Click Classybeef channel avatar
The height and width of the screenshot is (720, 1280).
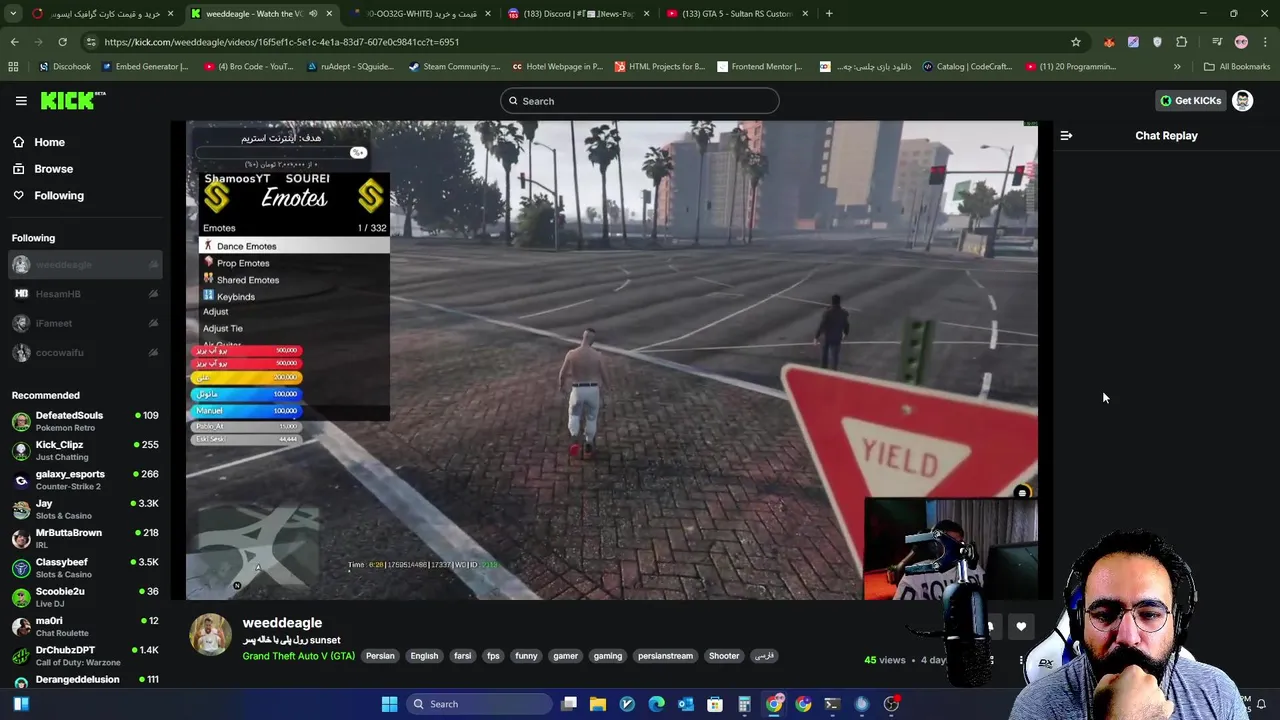[x=21, y=568]
